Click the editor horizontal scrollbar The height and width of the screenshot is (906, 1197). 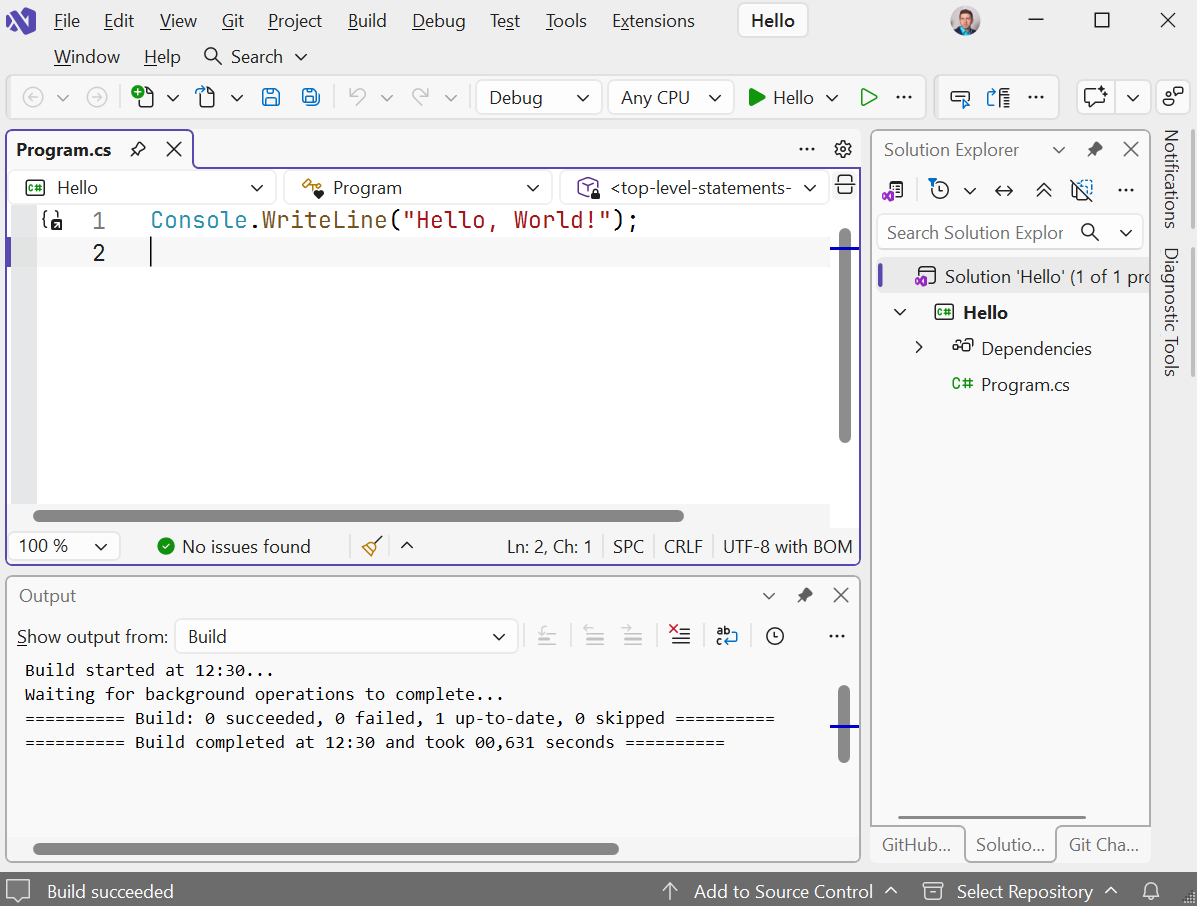(x=358, y=516)
